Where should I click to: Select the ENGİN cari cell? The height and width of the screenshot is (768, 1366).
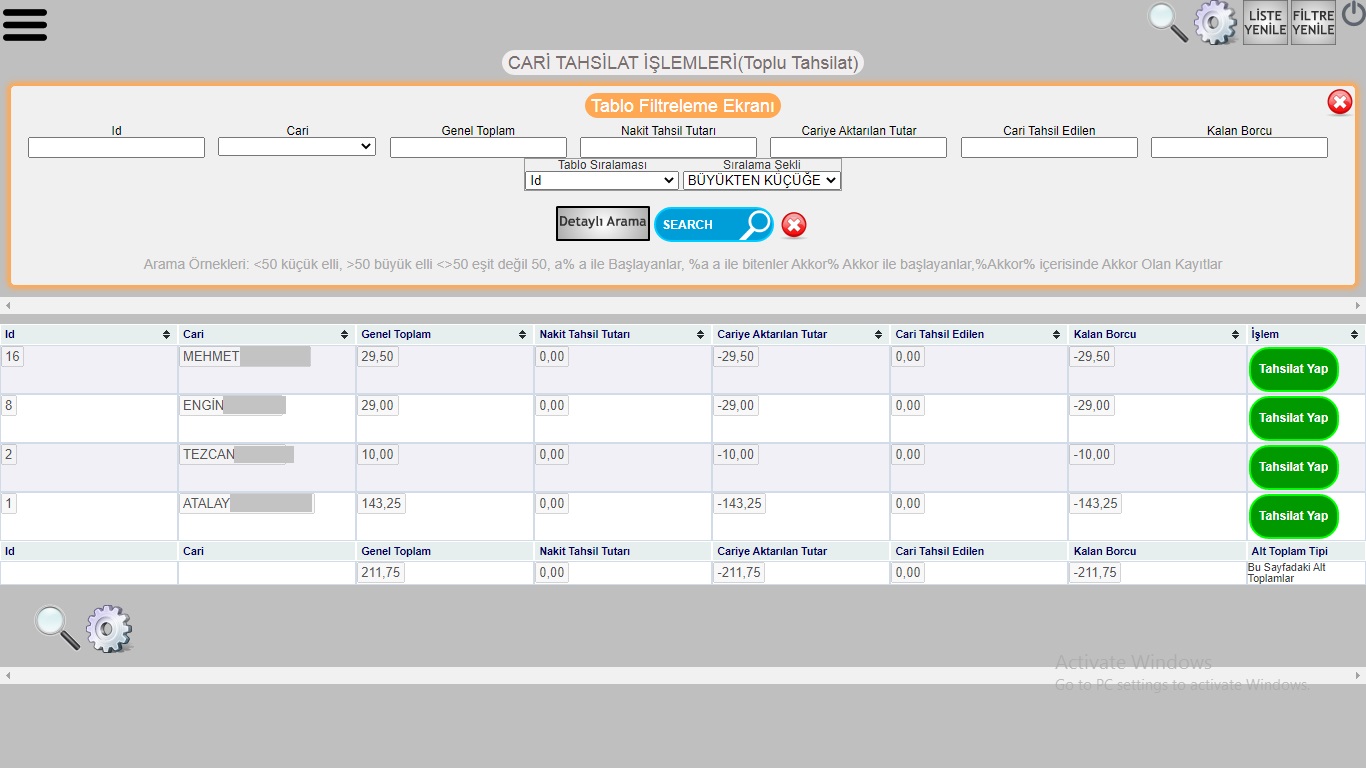click(233, 405)
